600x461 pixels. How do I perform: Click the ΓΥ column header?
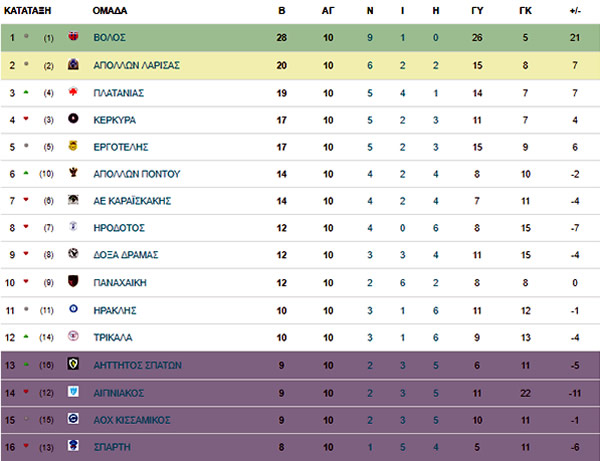click(477, 11)
